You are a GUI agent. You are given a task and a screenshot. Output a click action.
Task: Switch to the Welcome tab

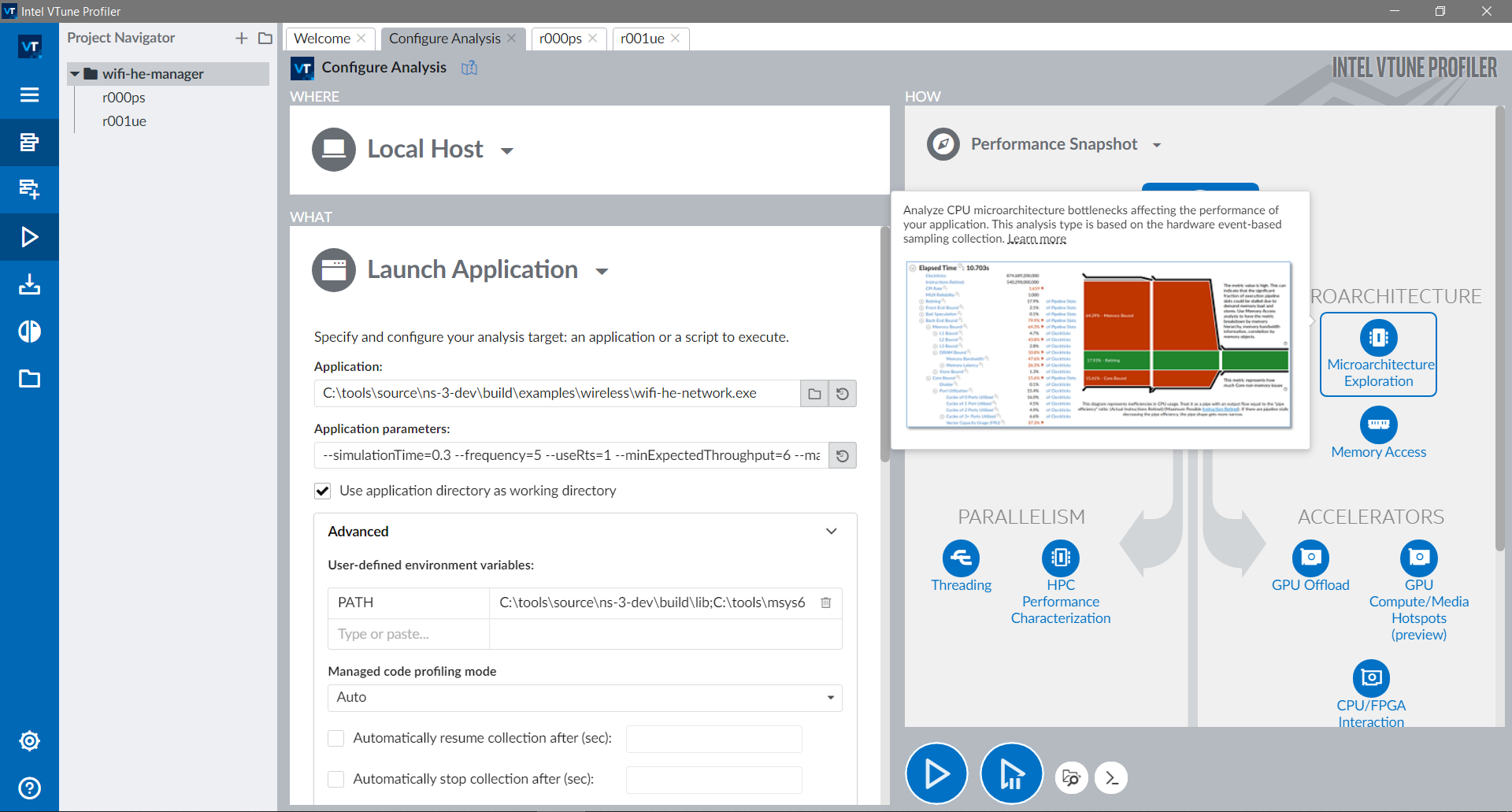pos(322,39)
